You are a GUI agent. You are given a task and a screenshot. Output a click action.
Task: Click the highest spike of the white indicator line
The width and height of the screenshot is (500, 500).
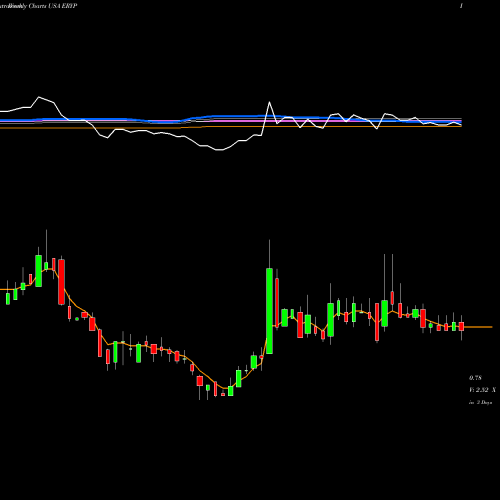[x=39, y=97]
